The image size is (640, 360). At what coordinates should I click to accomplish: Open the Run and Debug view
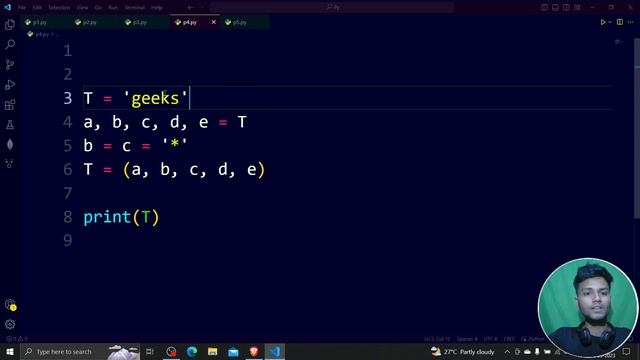point(10,84)
